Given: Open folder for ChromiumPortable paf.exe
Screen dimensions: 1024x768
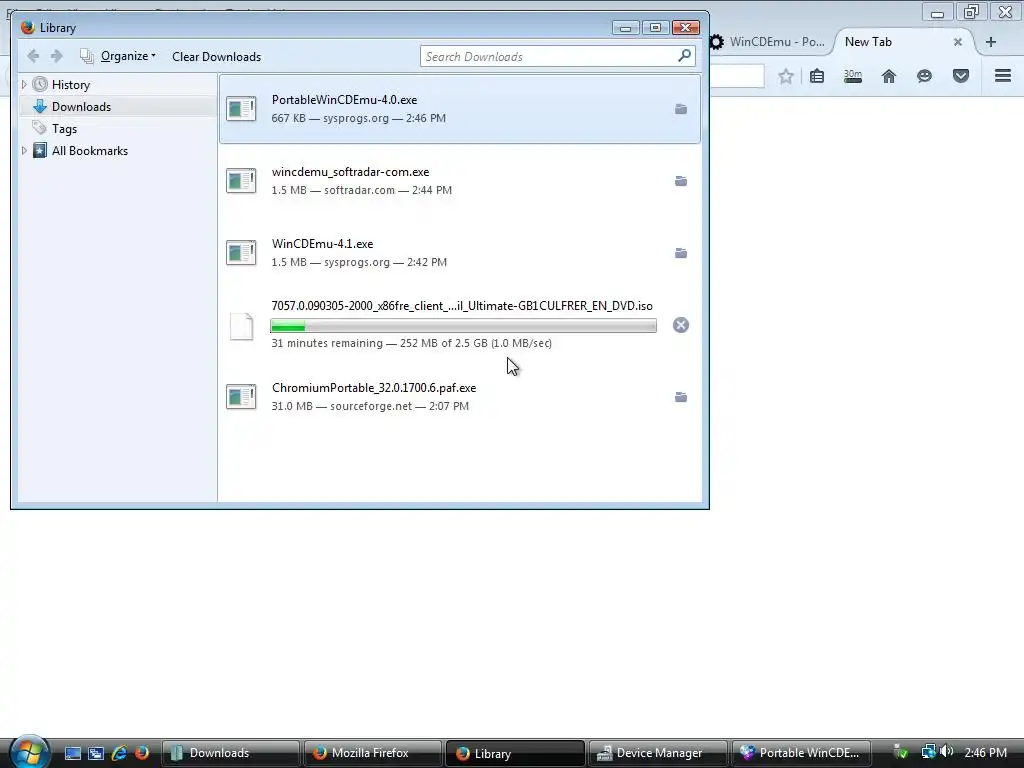Looking at the screenshot, I should tap(680, 397).
